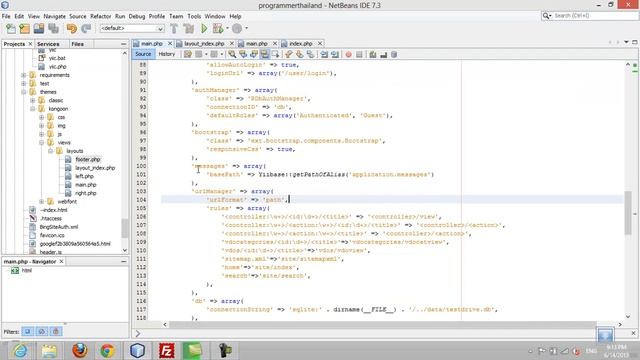Click Find Next Occurrence icon
Screen dimensions: 640x360
tap(253, 54)
